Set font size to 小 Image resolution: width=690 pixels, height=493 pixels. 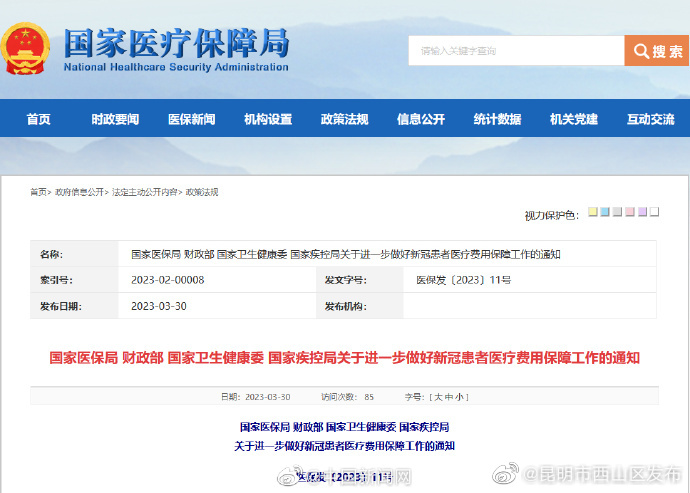coord(459,397)
